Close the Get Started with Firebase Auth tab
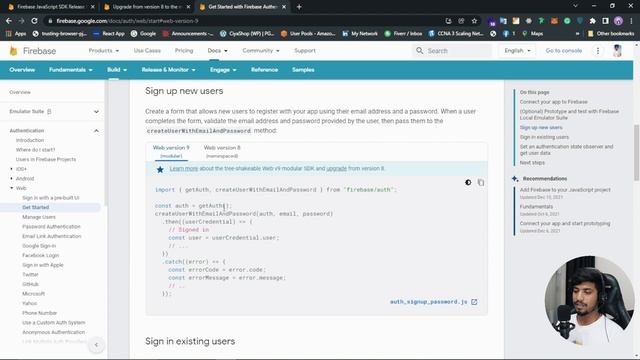The image size is (640, 360). pos(284,7)
